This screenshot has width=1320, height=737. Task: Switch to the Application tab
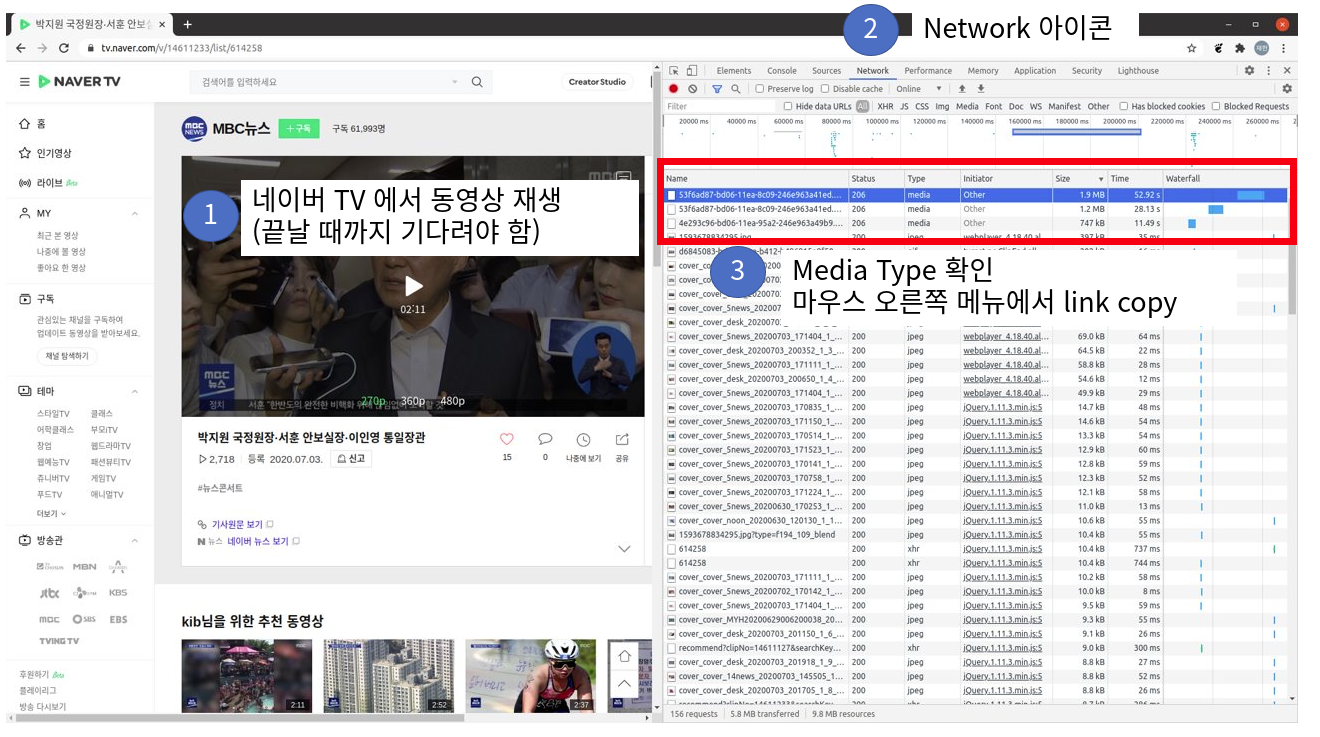1035,71
